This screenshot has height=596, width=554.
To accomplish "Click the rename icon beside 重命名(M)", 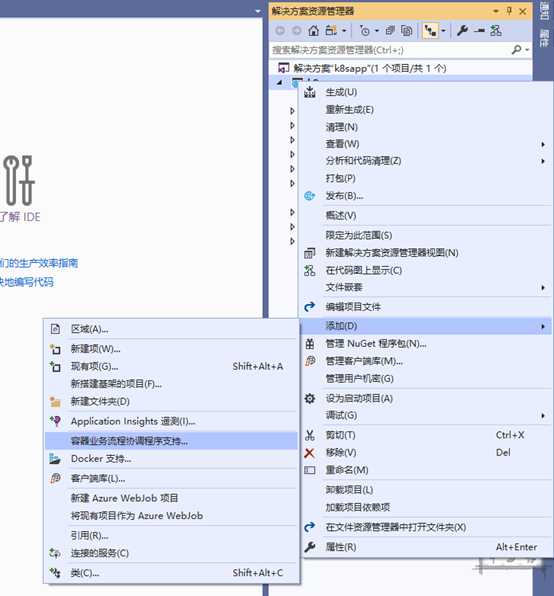I will tap(310, 470).
